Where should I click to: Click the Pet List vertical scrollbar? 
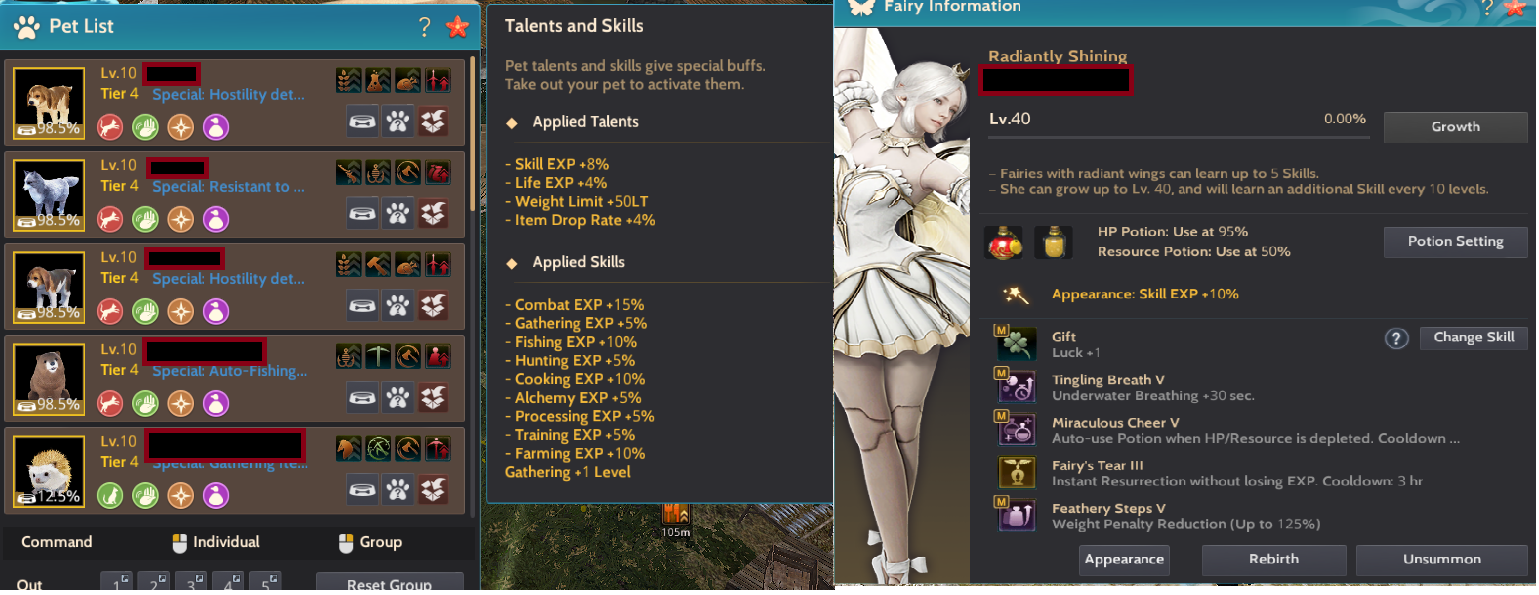click(473, 133)
